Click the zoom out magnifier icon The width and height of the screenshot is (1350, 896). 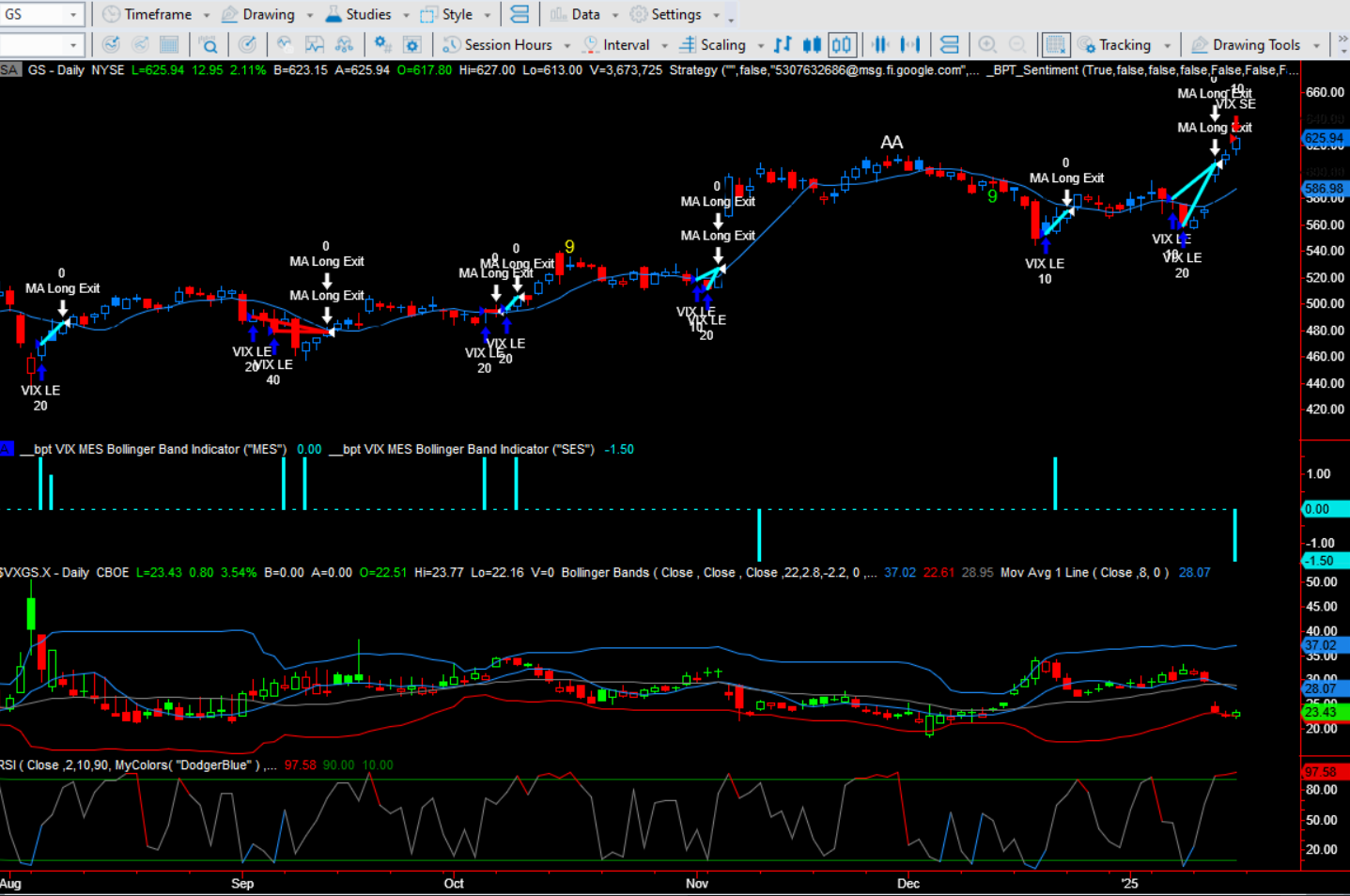point(1017,44)
